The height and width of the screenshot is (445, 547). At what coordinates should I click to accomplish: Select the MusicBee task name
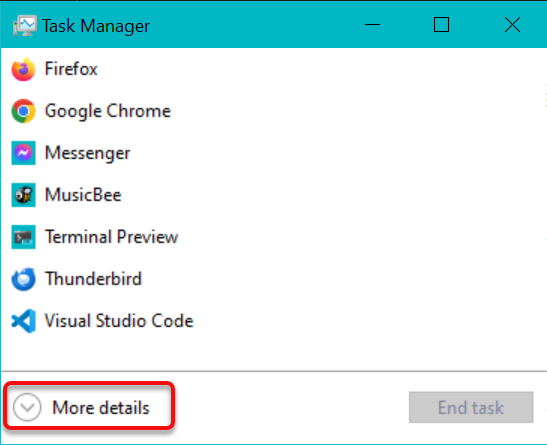pyautogui.click(x=83, y=195)
